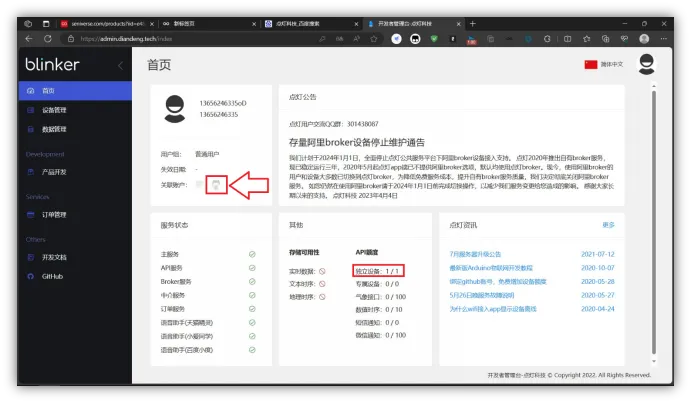Click the browser refresh button
Viewport: 691px width, 404px height.
click(48, 39)
